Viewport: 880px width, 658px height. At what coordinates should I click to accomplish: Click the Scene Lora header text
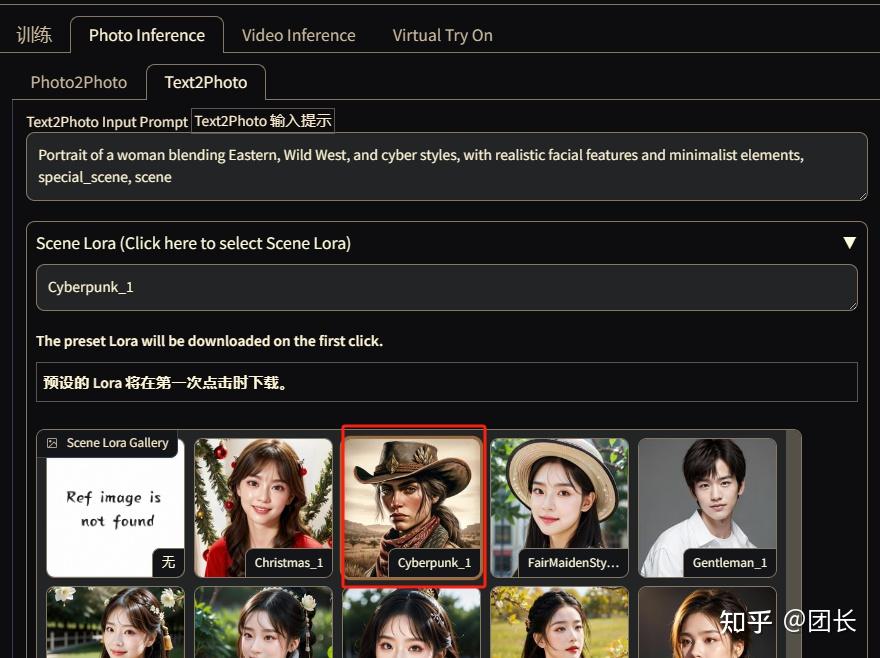coord(194,243)
